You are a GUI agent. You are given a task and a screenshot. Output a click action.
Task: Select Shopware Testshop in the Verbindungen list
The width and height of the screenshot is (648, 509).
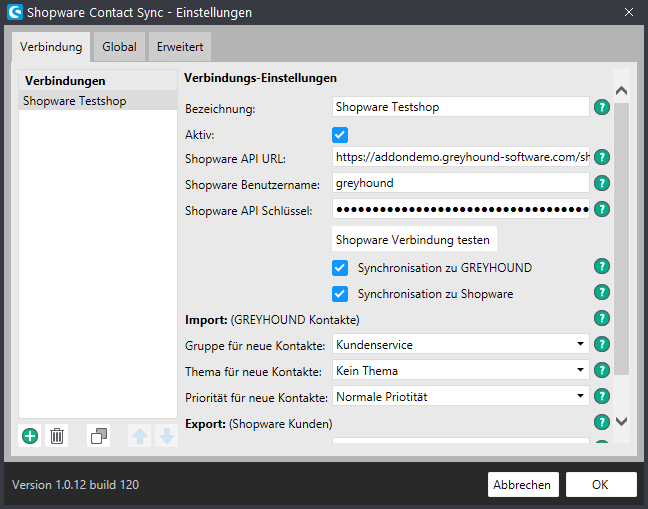point(98,100)
